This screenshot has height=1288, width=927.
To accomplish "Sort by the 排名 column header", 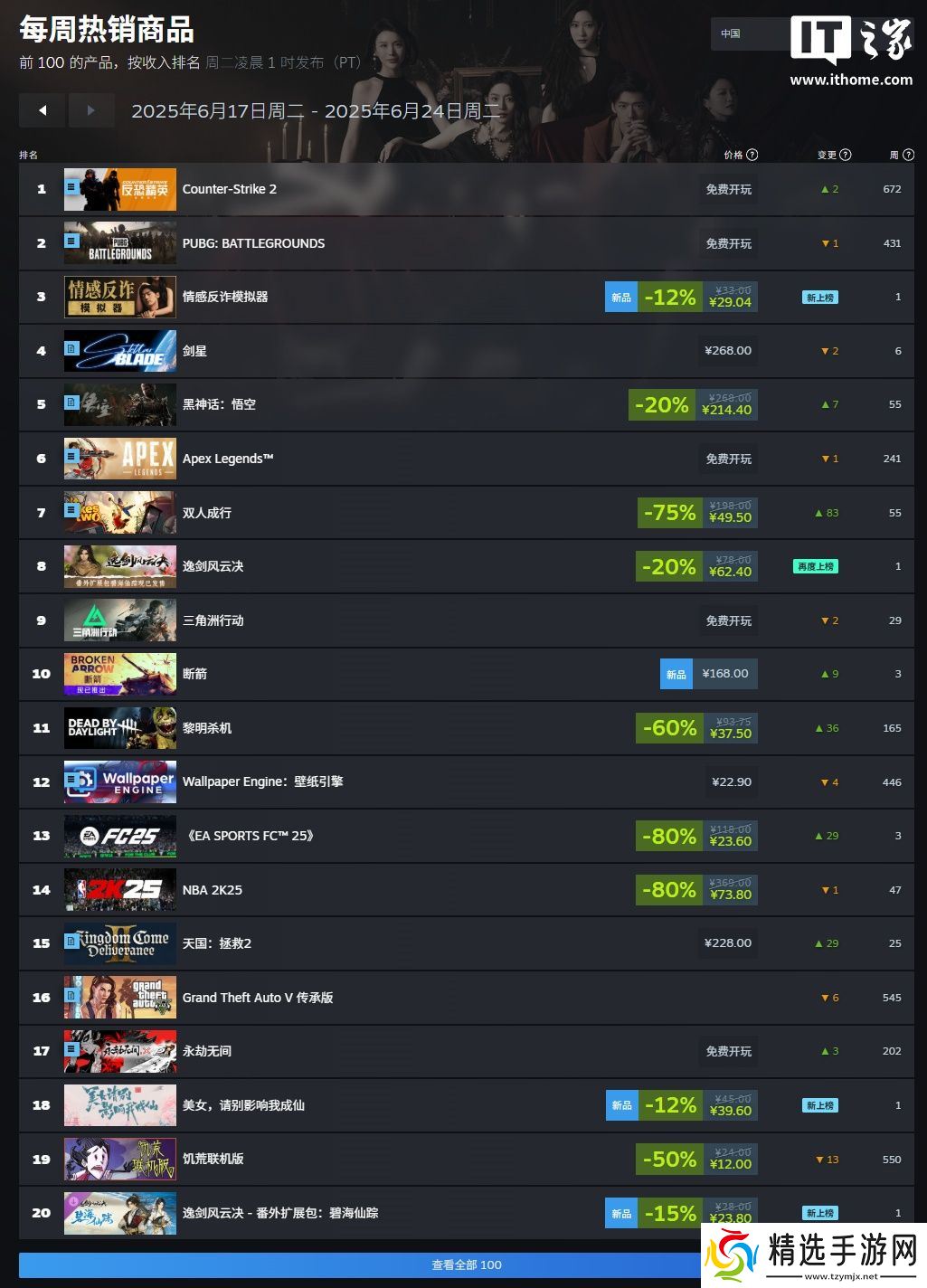I will coord(29,155).
